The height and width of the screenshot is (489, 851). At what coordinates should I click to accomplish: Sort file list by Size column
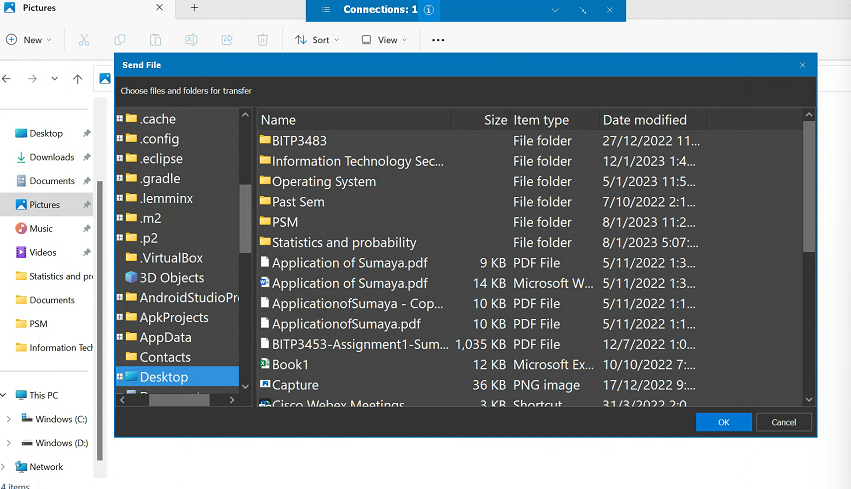[480, 120]
